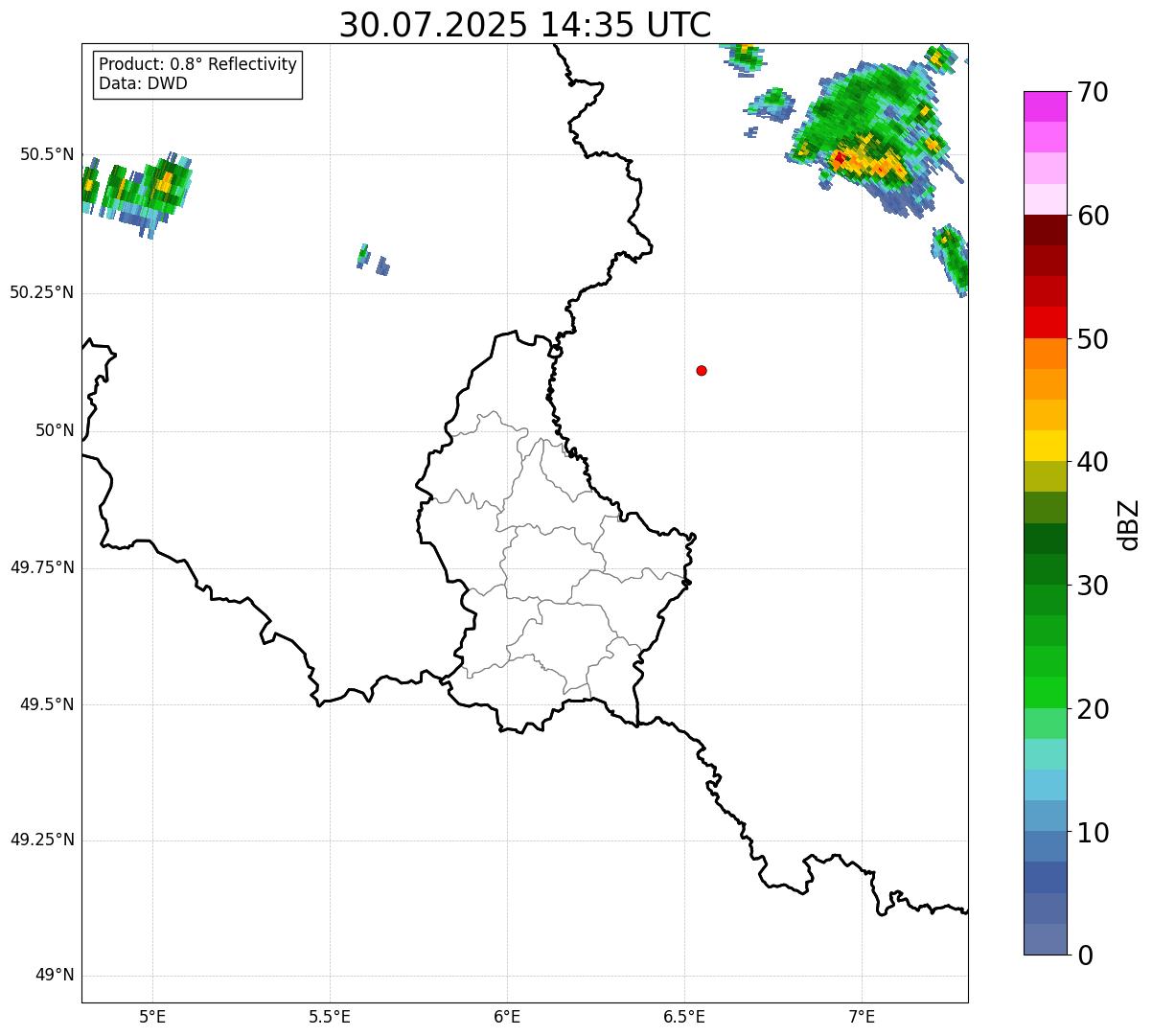Click the colorbar tick label 50
The height and width of the screenshot is (1036, 1152).
(1093, 339)
